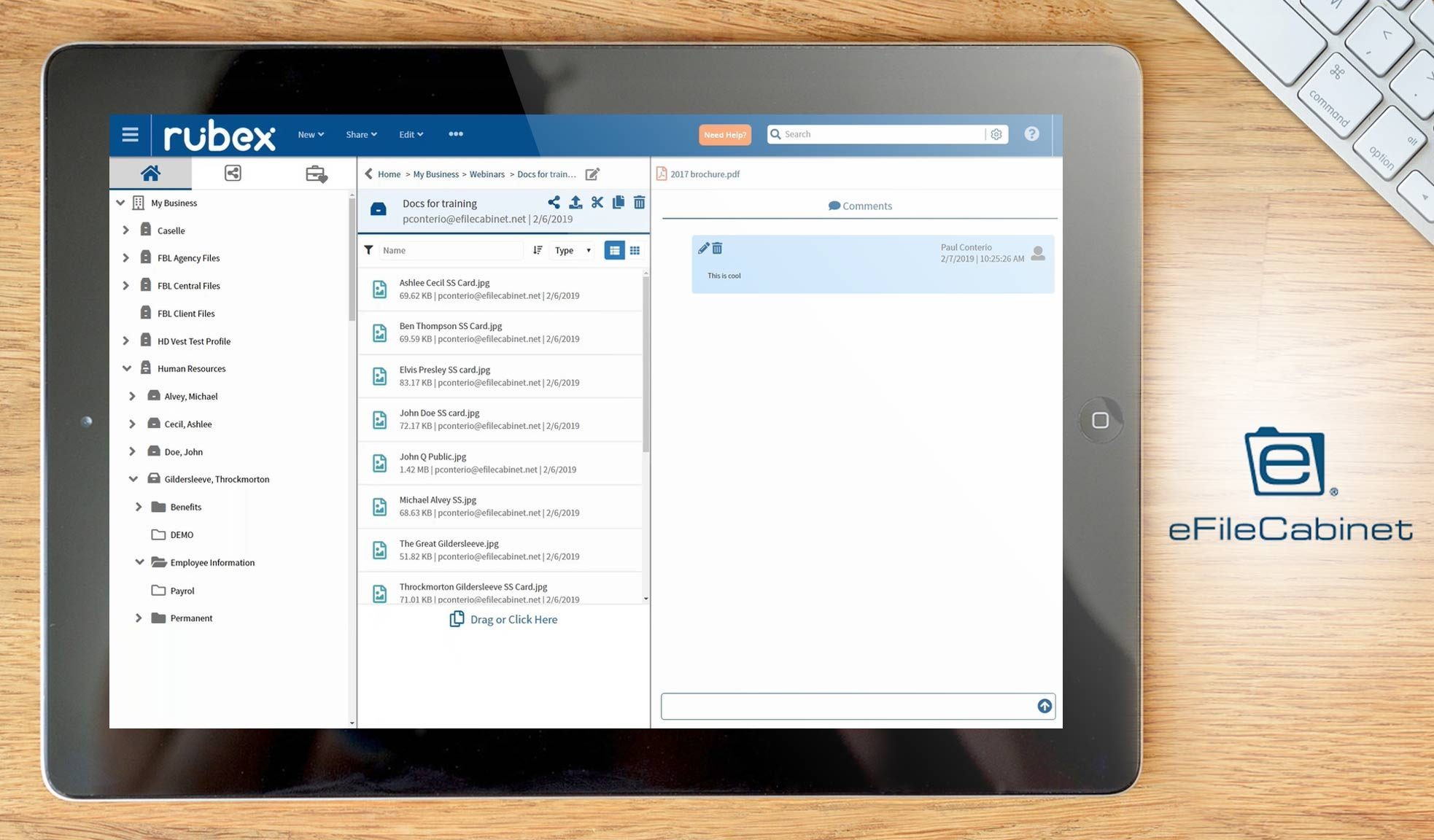Switch to grid view layout
The width and height of the screenshot is (1434, 840).
635,249
